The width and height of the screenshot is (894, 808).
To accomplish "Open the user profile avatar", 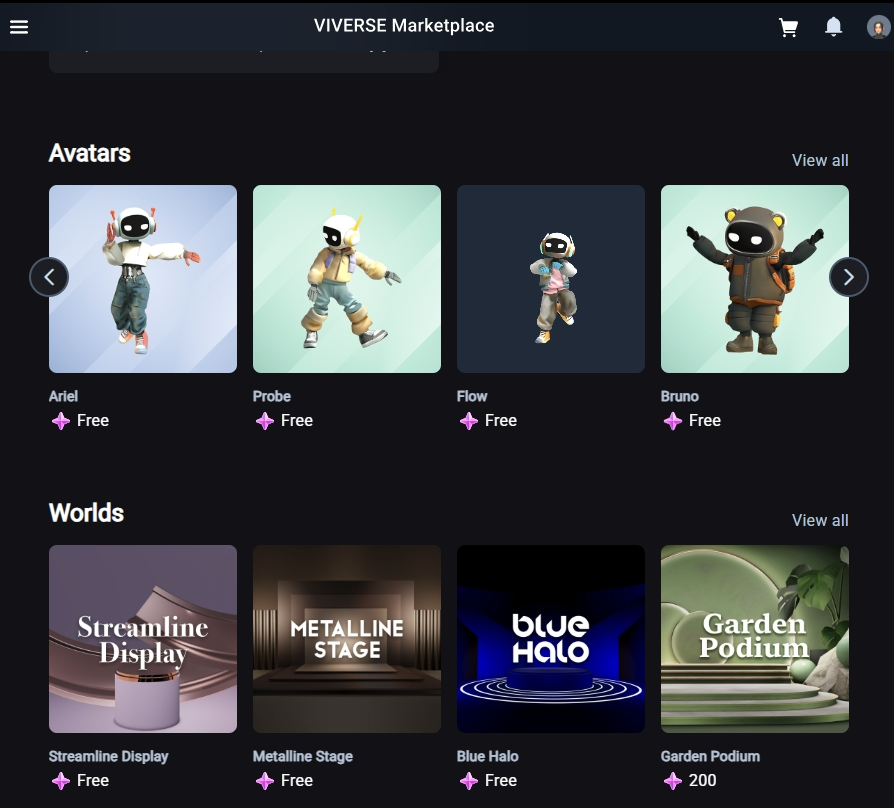I will coord(878,27).
